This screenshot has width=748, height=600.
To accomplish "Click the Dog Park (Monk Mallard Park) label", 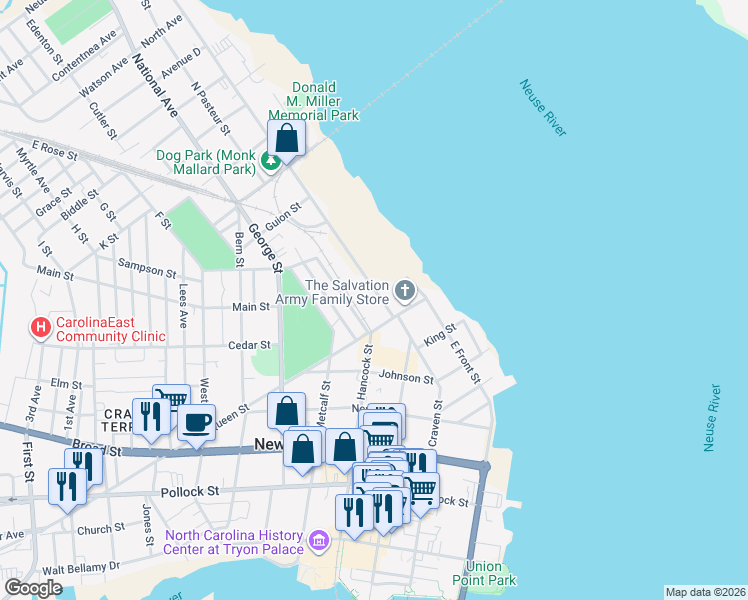I will (x=206, y=162).
